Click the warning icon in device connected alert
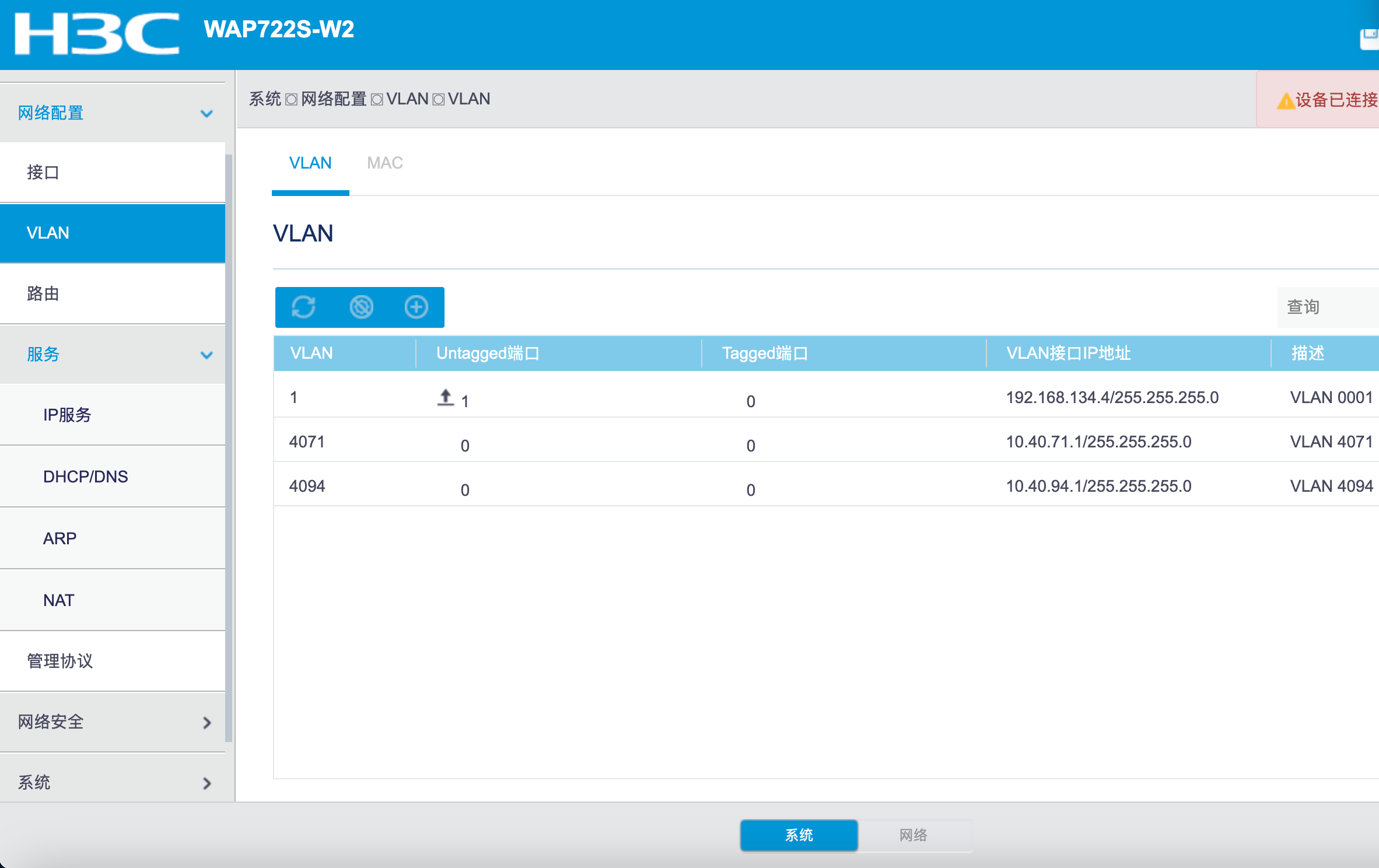The width and height of the screenshot is (1379, 868). 1285,101
